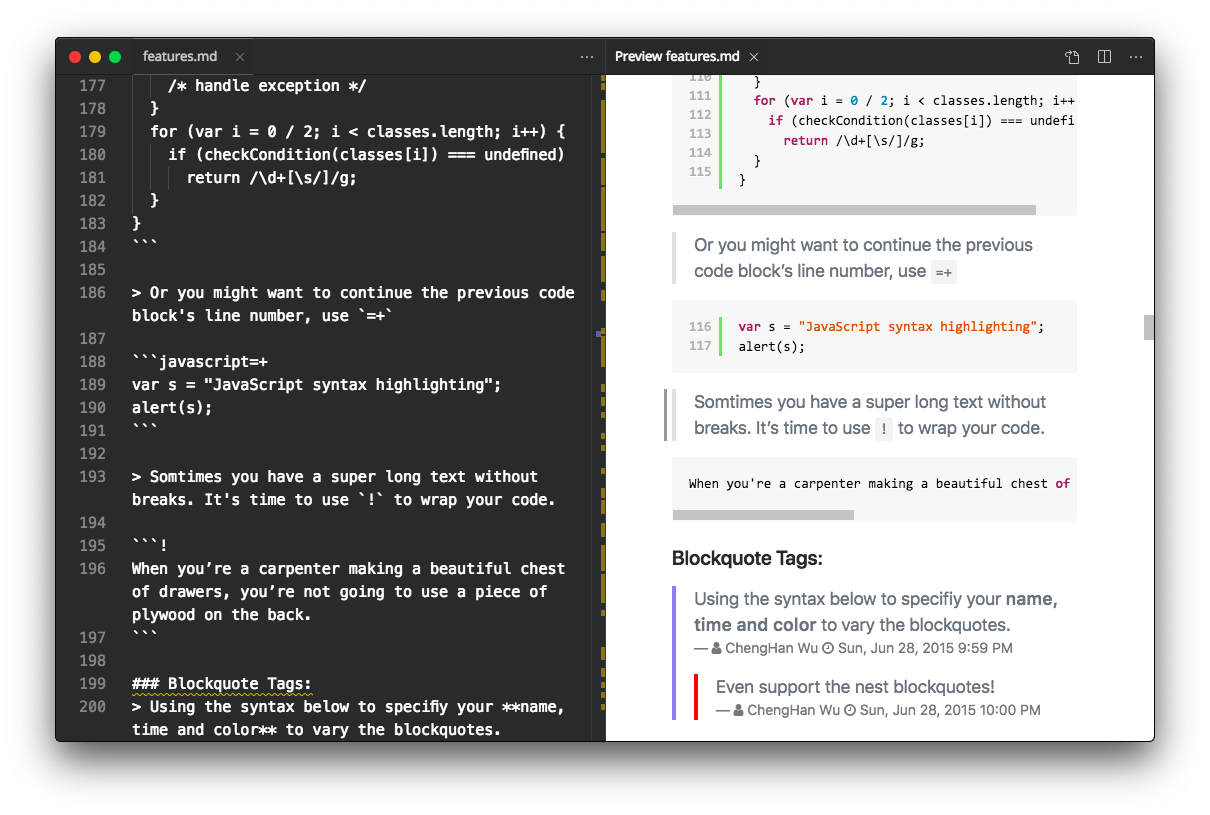1210x815 pixels.
Task: Click the '### Blockquote Tags:' line in the editor
Action: pos(222,684)
